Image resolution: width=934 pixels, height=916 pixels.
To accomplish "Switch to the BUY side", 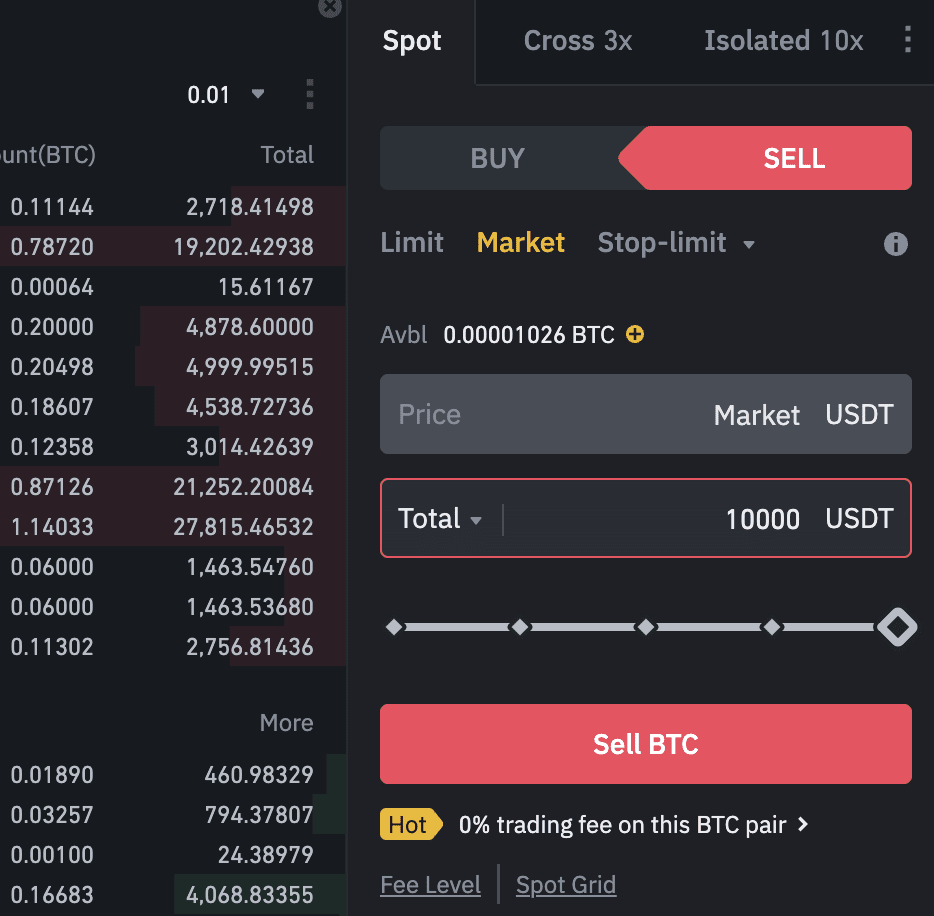I will point(497,158).
